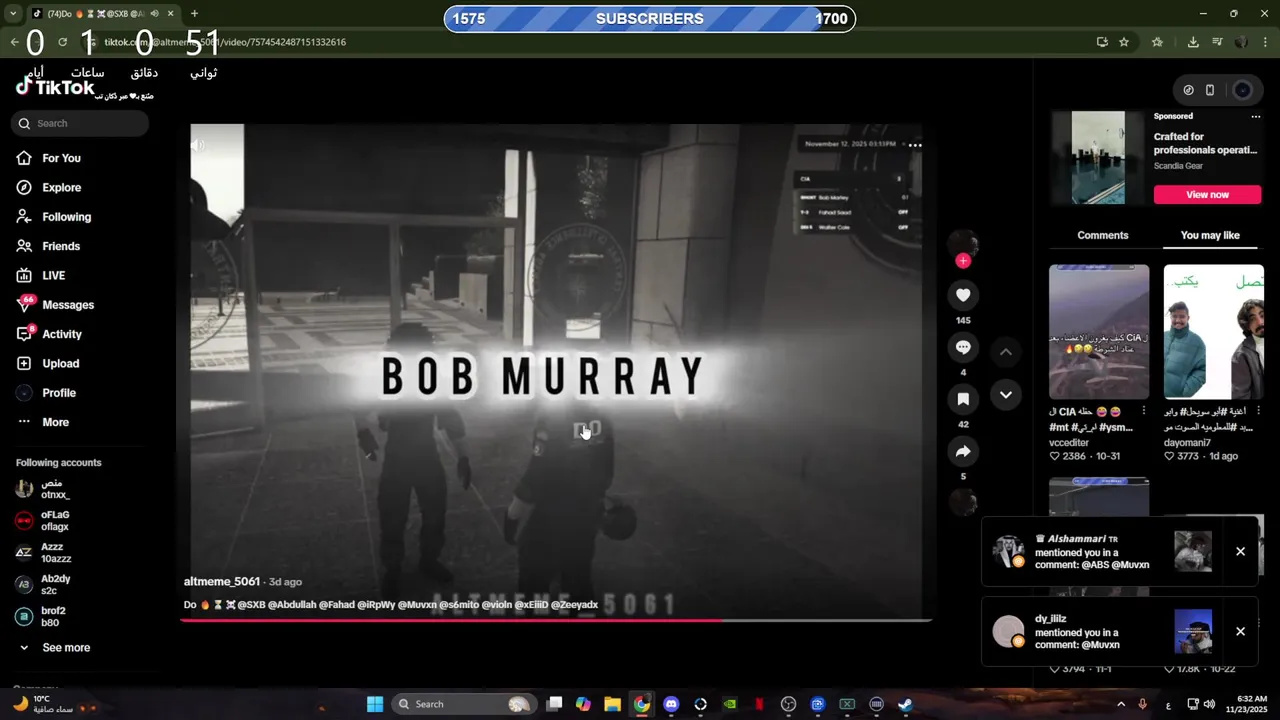Image resolution: width=1280 pixels, height=720 pixels.
Task: Open File Explorer from the taskbar
Action: (x=612, y=704)
